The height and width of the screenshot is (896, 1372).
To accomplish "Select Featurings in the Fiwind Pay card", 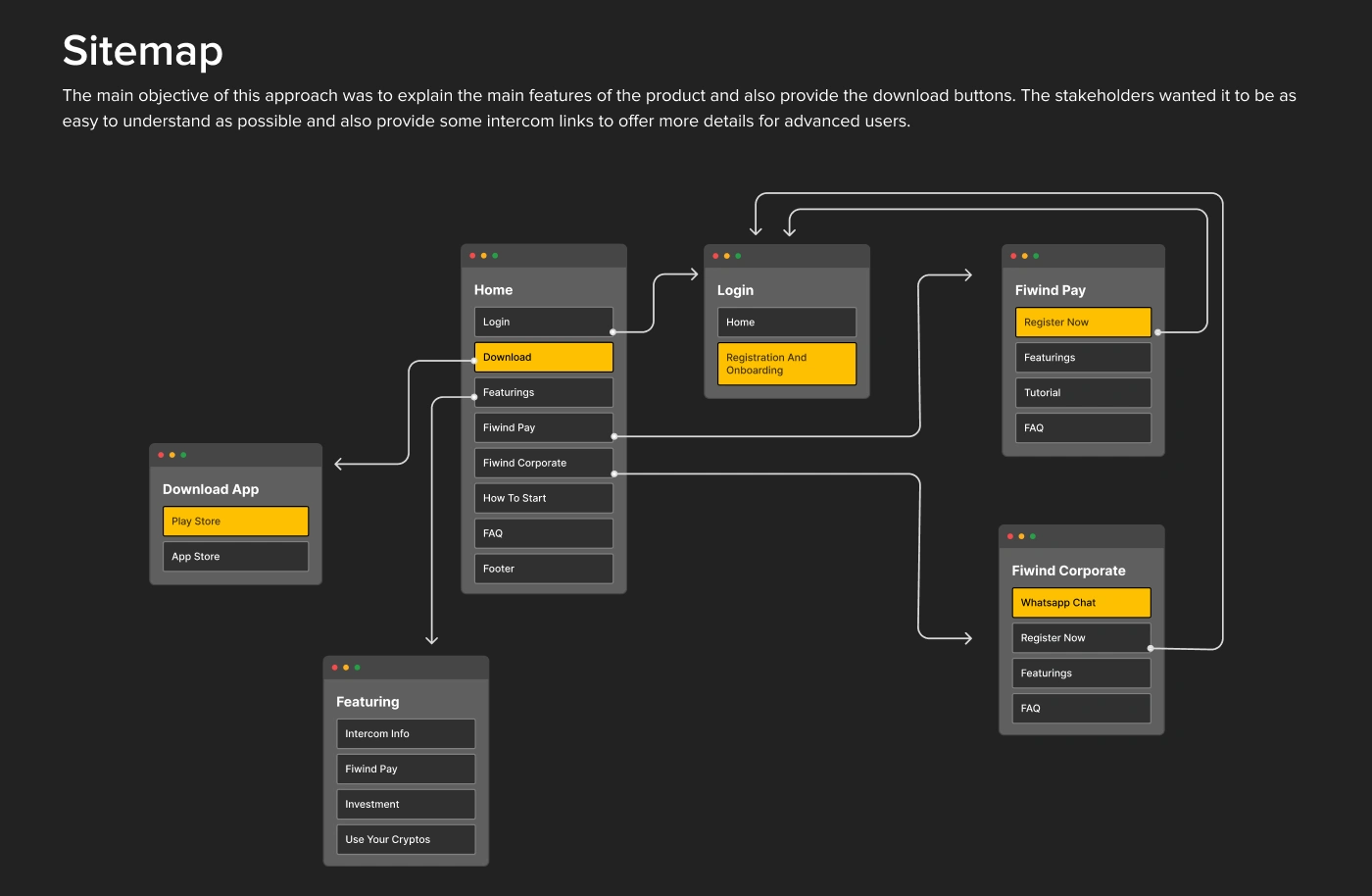I will pyautogui.click(x=1083, y=357).
